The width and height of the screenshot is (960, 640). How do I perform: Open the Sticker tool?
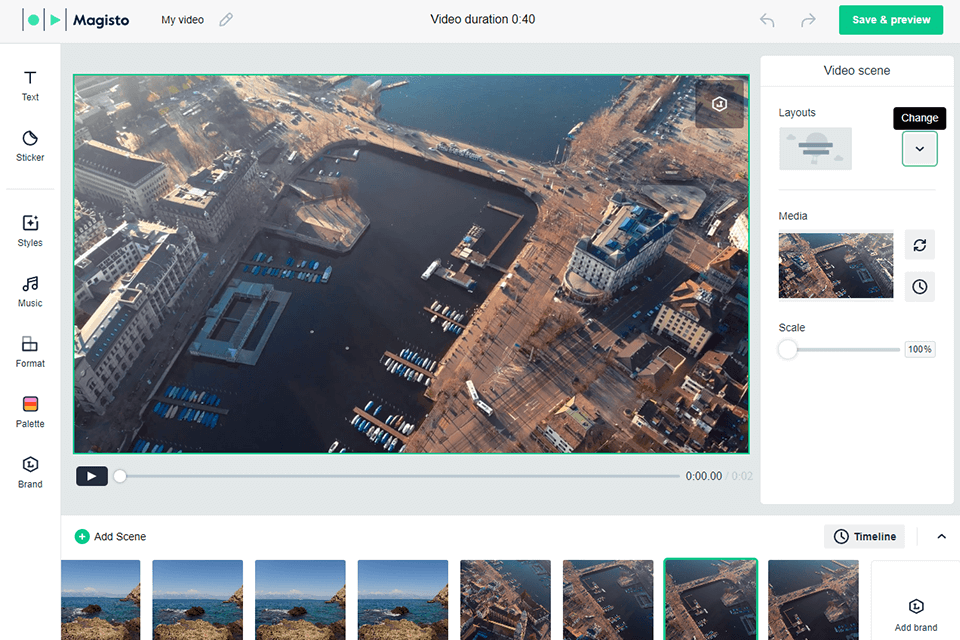[x=30, y=145]
